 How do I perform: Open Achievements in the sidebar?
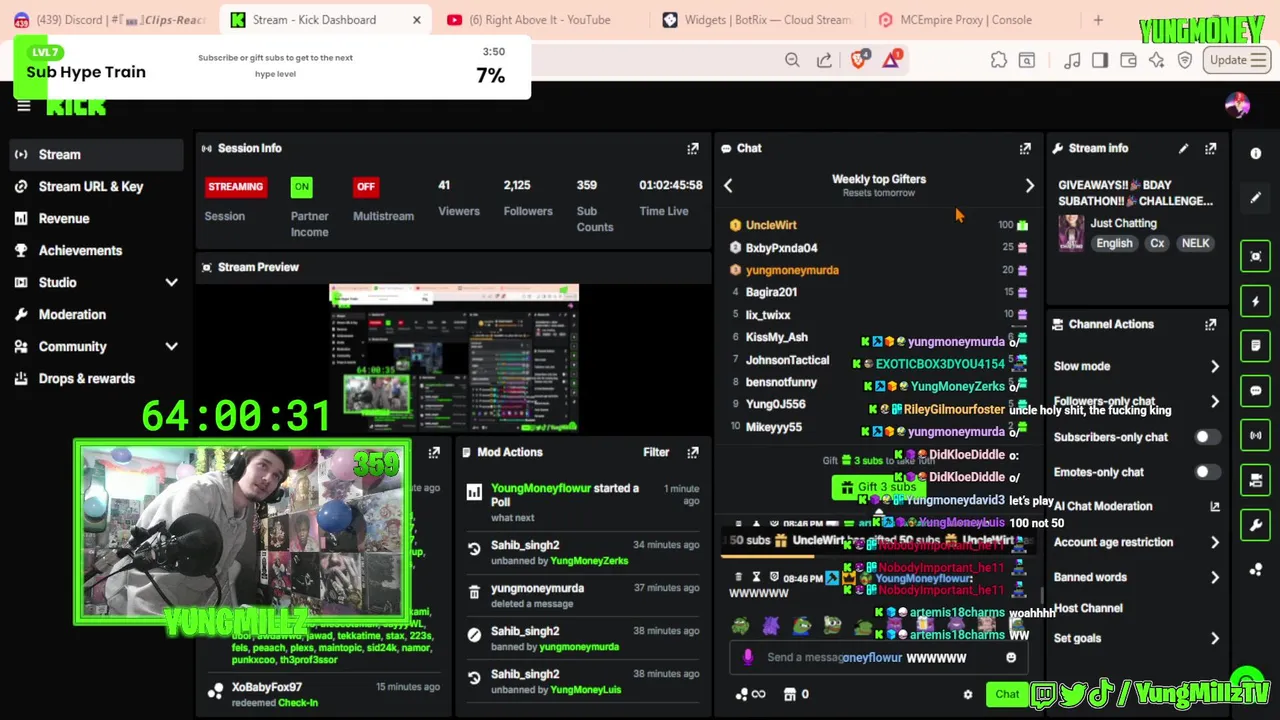(96, 250)
